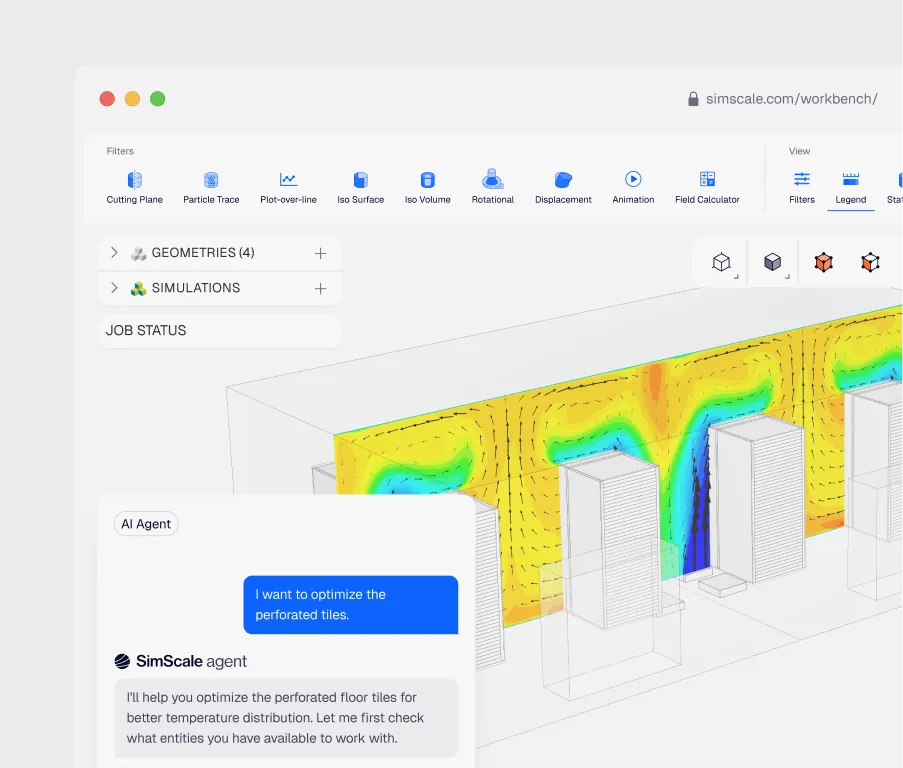
Task: Add a new simulation with plus
Action: pos(321,288)
